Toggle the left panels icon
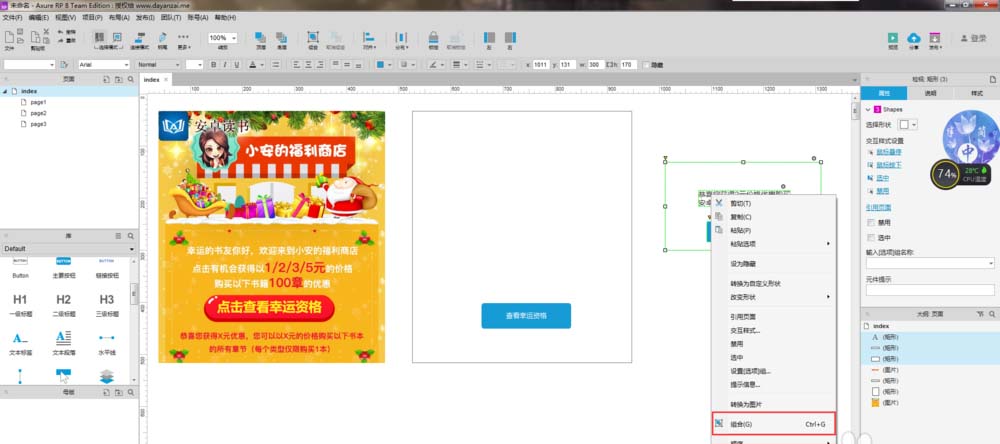The height and width of the screenshot is (444, 1000). click(489, 37)
